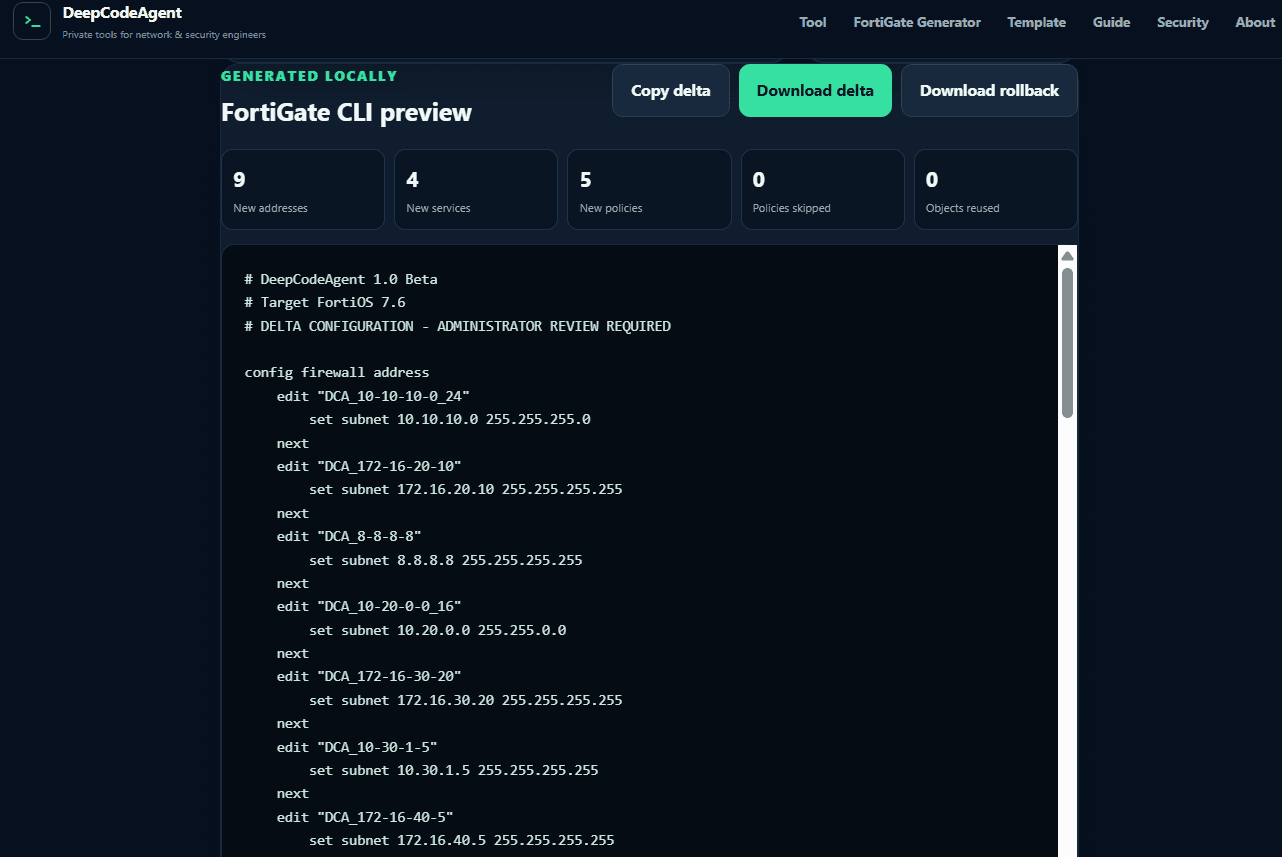Click the DeepCodeAgent terminal logo icon
The image size is (1282, 857).
point(32,21)
